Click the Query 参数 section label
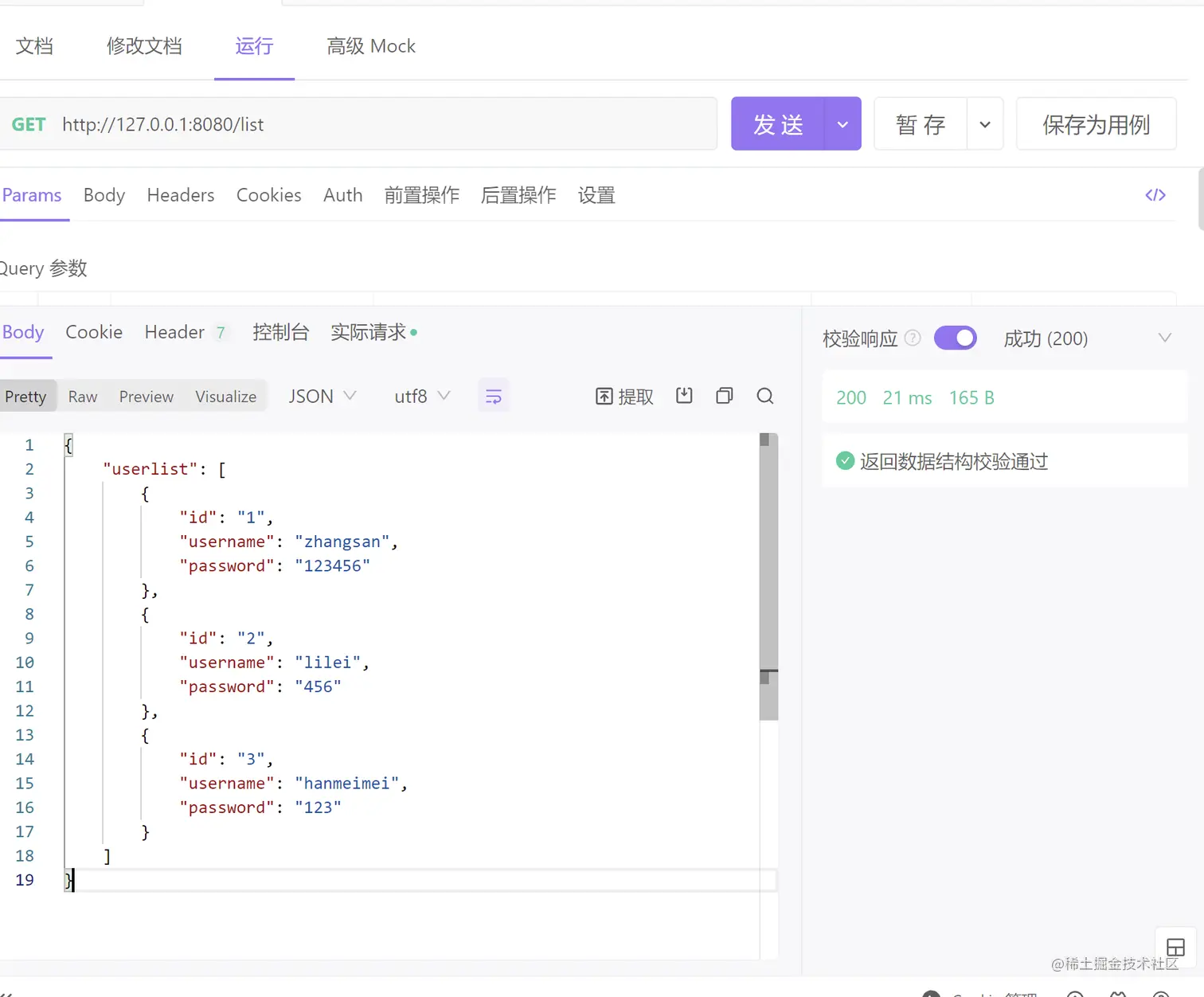Viewport: 1204px width, 997px height. [x=44, y=268]
